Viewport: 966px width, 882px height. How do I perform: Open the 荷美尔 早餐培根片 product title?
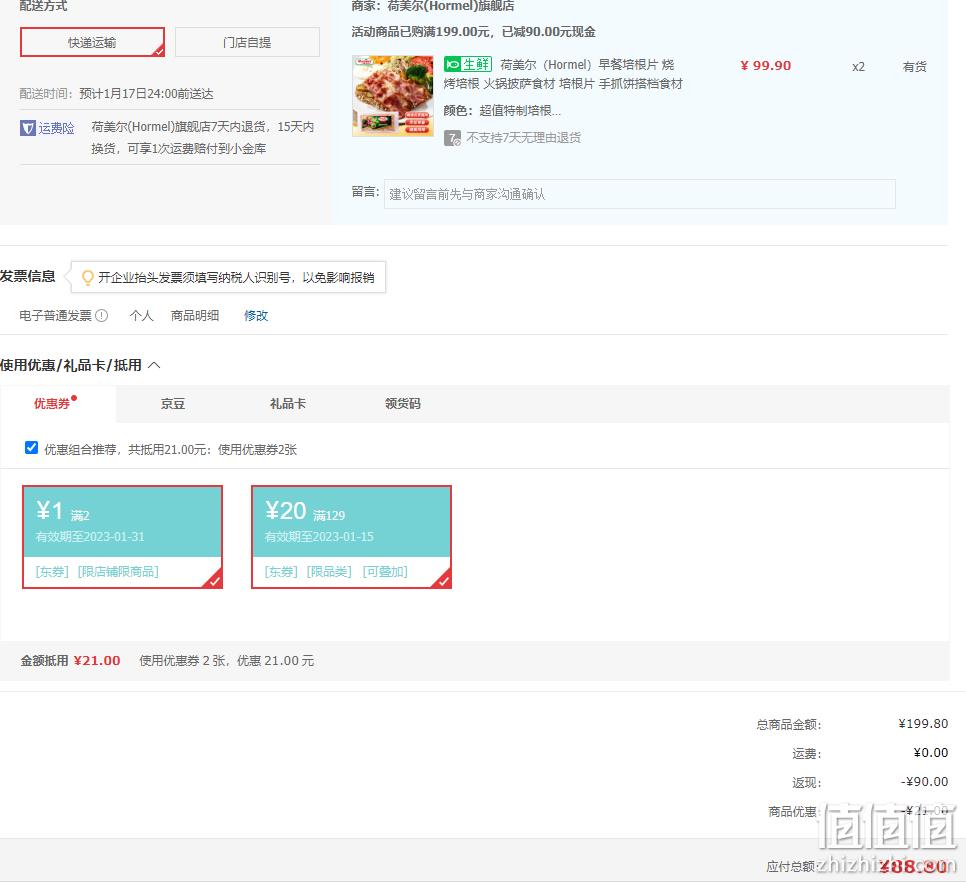563,74
